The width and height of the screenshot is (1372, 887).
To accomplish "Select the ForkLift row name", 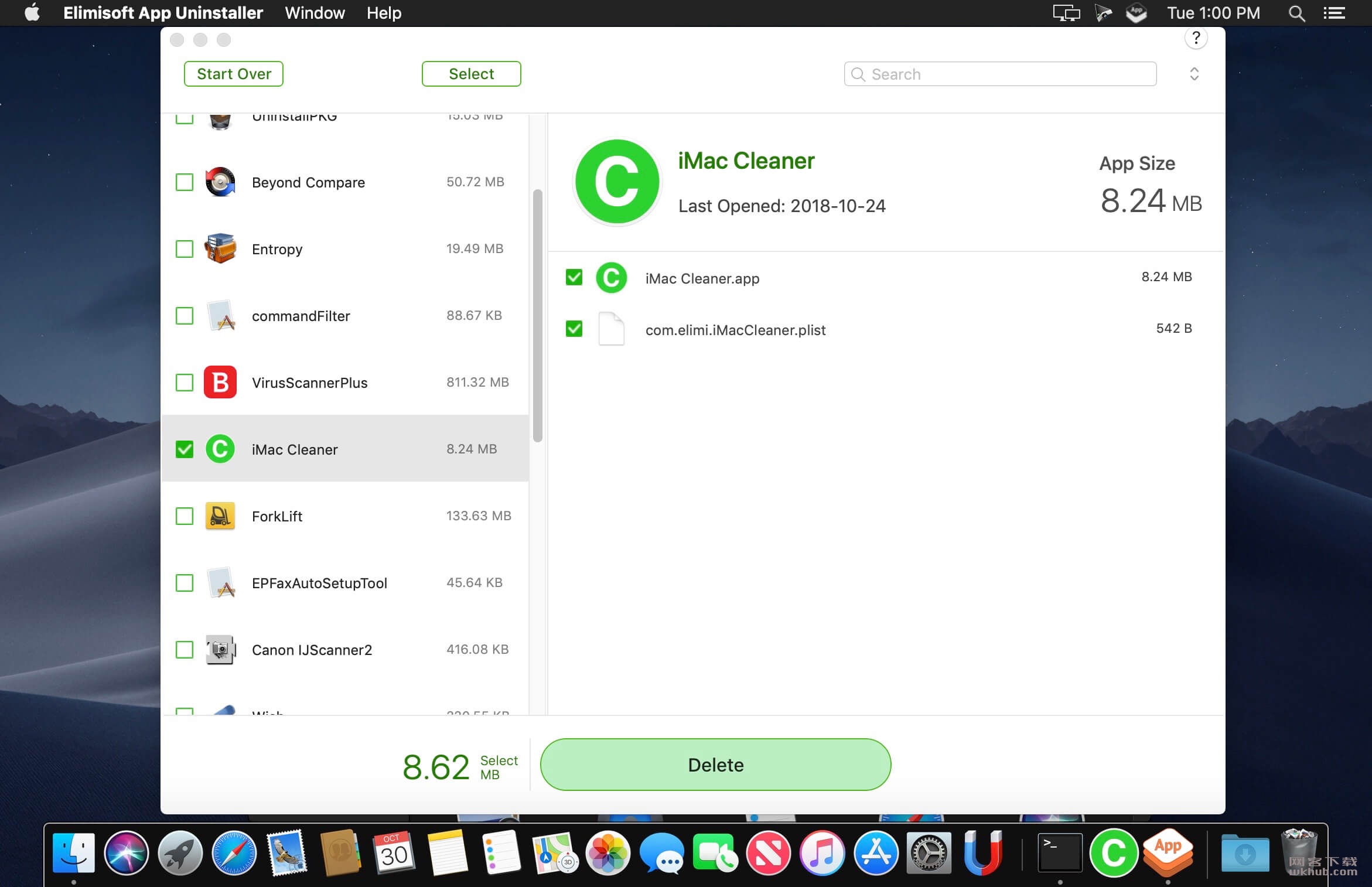I will 277,516.
